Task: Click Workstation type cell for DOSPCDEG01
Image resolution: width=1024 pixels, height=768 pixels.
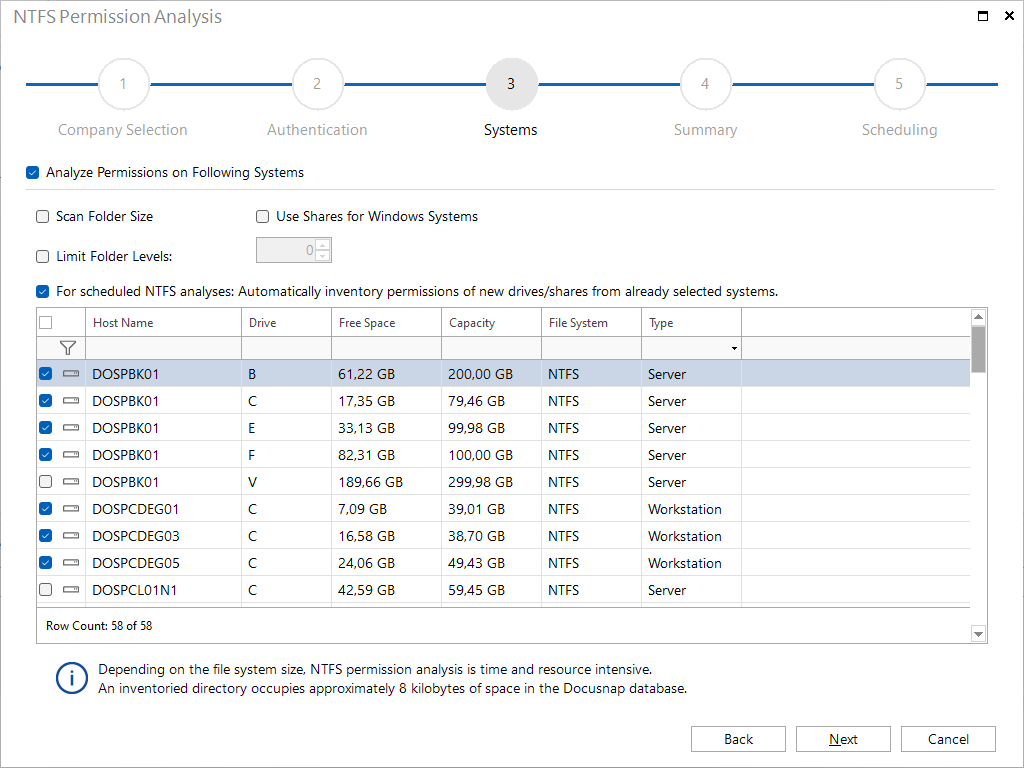Action: [691, 509]
